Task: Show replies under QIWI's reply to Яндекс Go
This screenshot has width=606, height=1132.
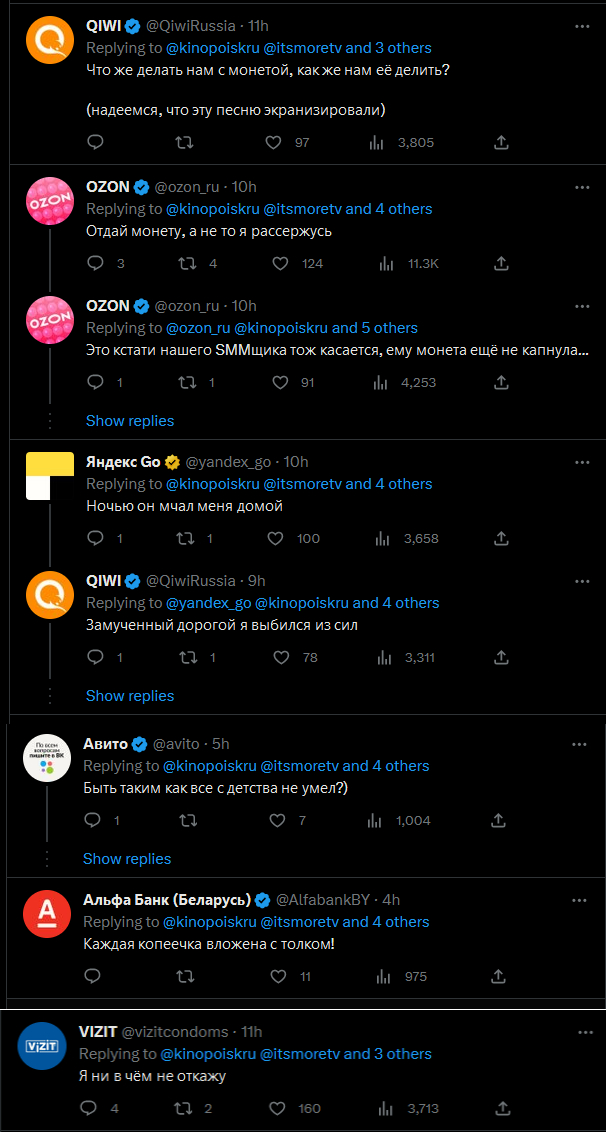Action: pyautogui.click(x=130, y=695)
